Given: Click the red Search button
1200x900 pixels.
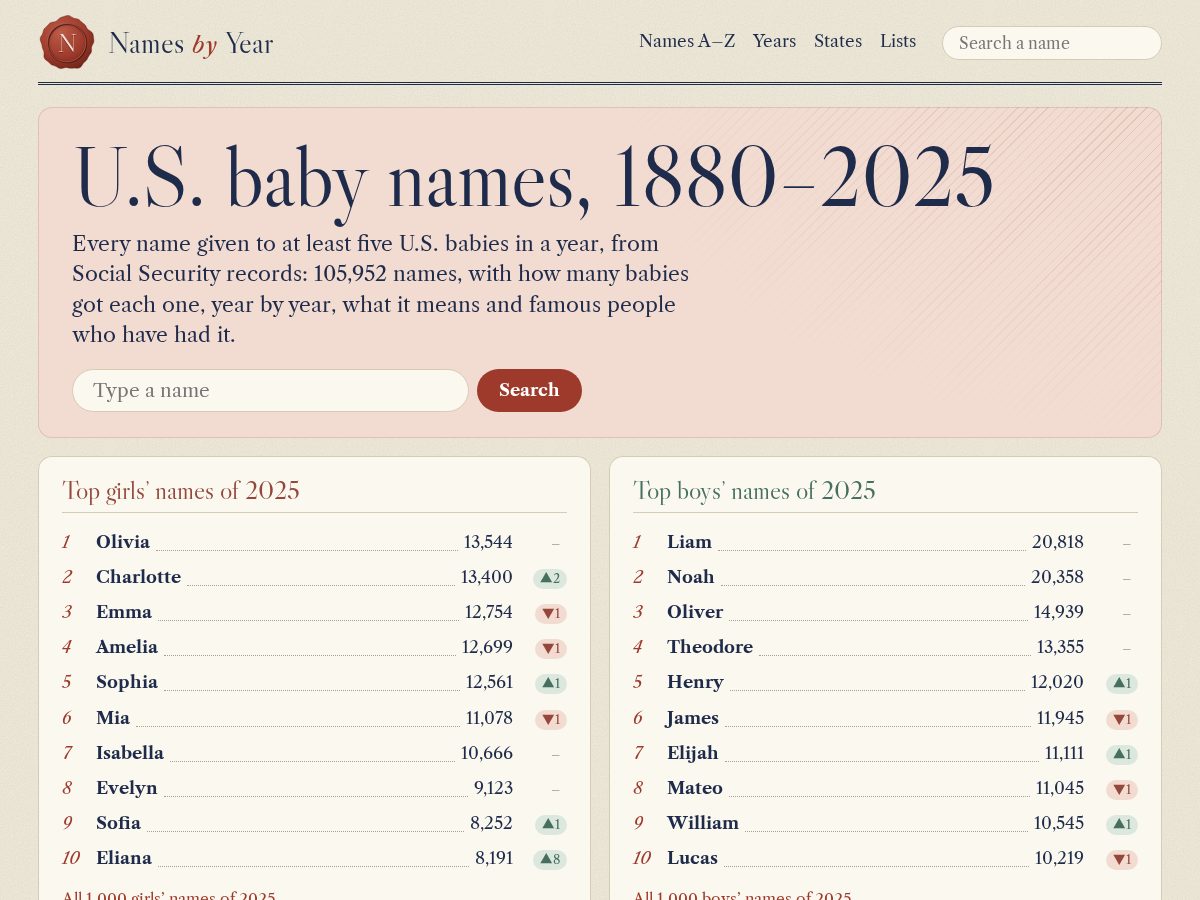Looking at the screenshot, I should pos(529,390).
